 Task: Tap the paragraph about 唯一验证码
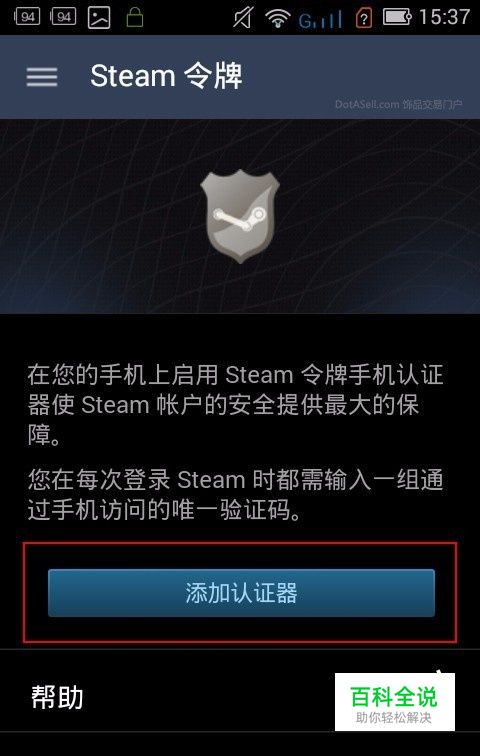pos(235,494)
